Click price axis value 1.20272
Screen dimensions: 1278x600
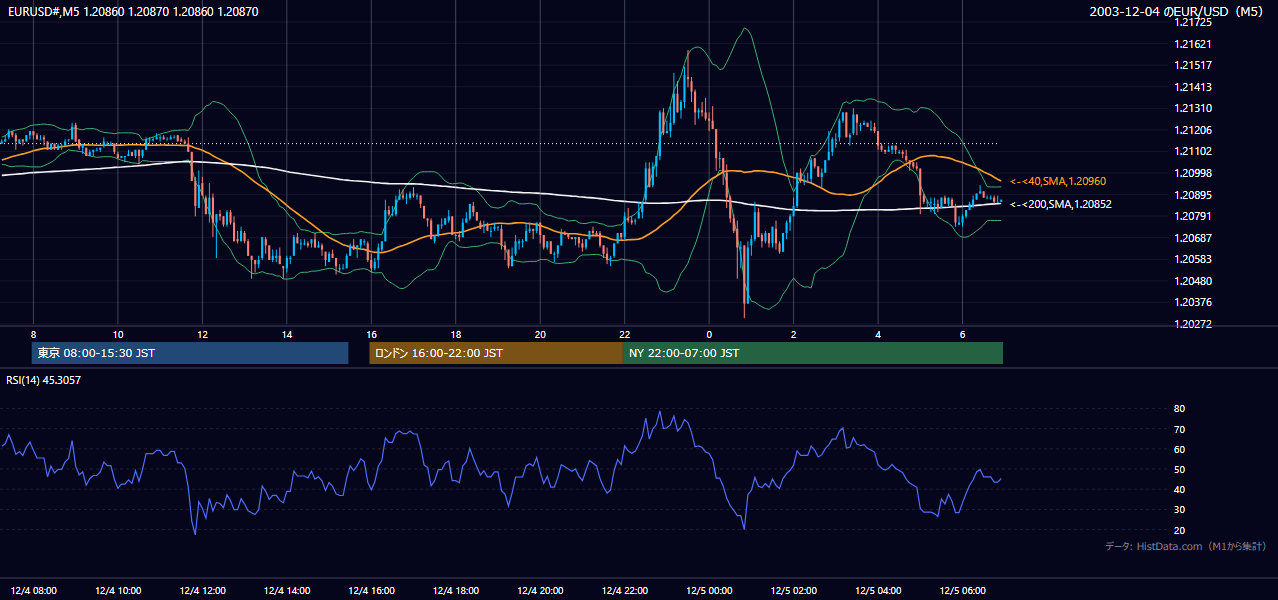point(1195,324)
